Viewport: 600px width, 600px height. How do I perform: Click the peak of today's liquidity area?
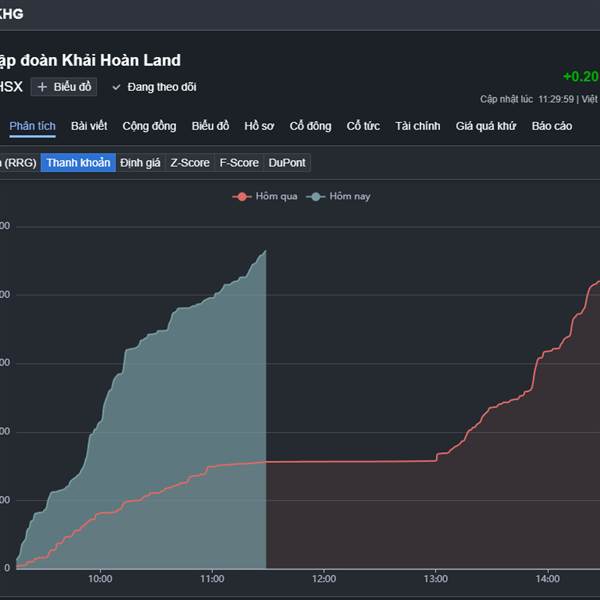[265, 251]
